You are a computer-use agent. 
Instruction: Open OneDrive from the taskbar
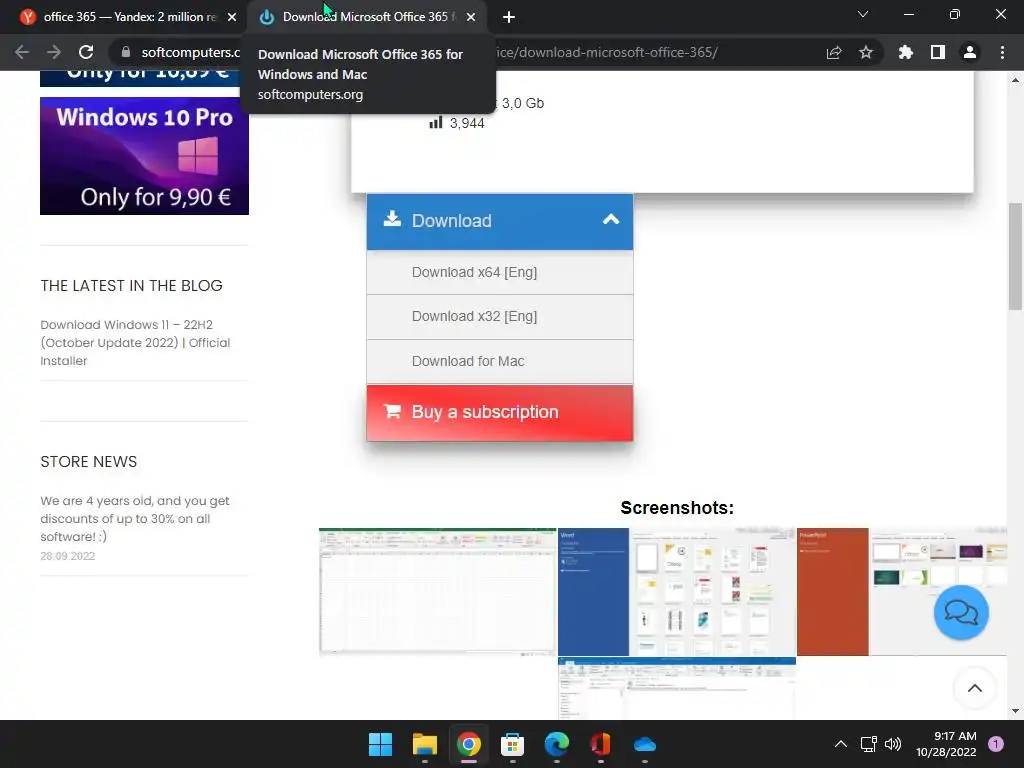(x=645, y=744)
